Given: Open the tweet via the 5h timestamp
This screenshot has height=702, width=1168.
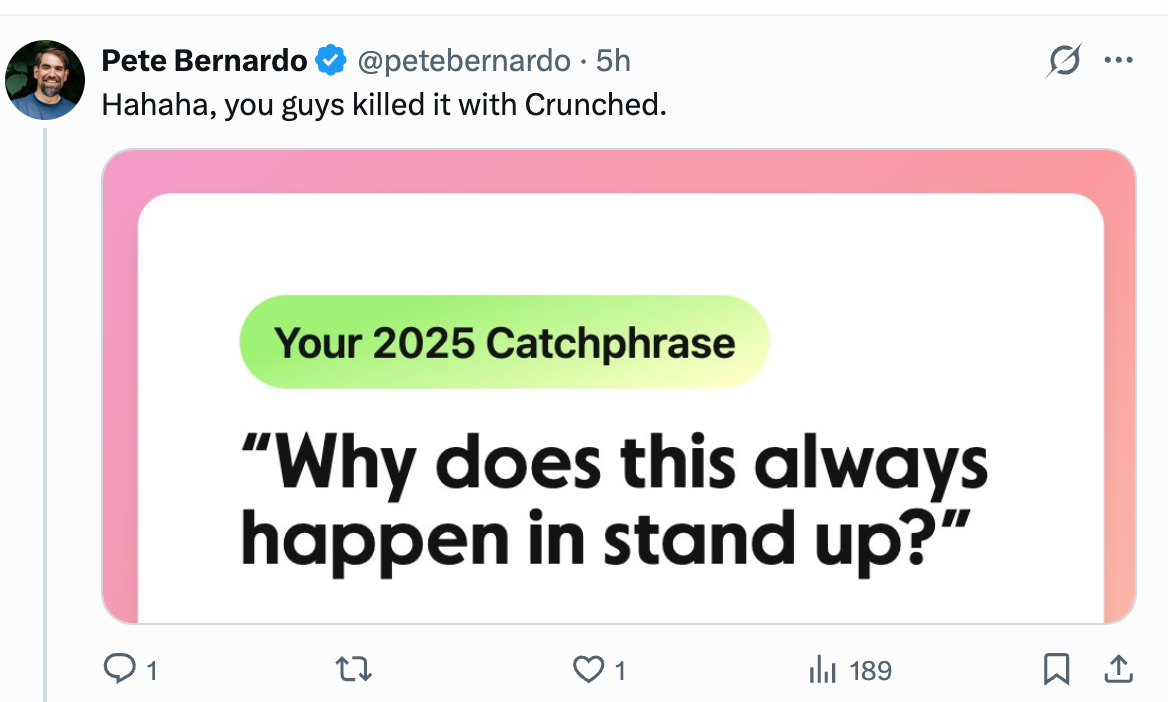Looking at the screenshot, I should click(x=613, y=61).
